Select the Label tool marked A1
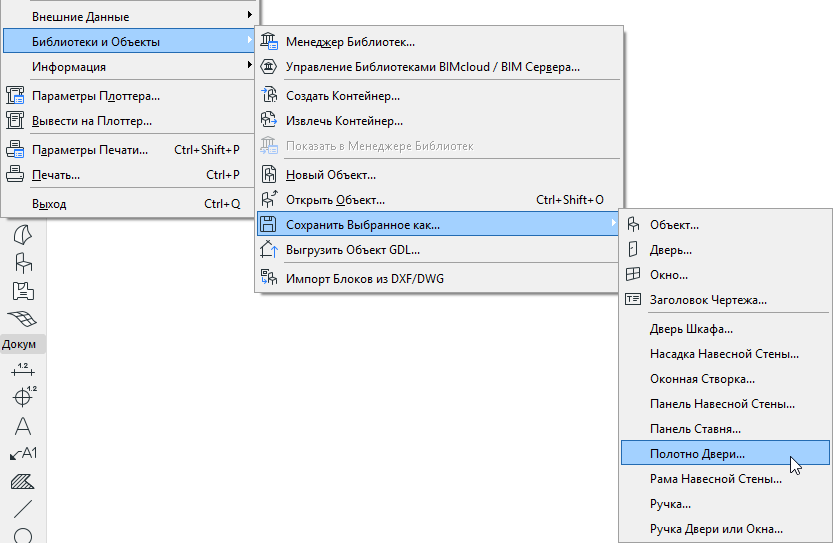 coord(23,454)
